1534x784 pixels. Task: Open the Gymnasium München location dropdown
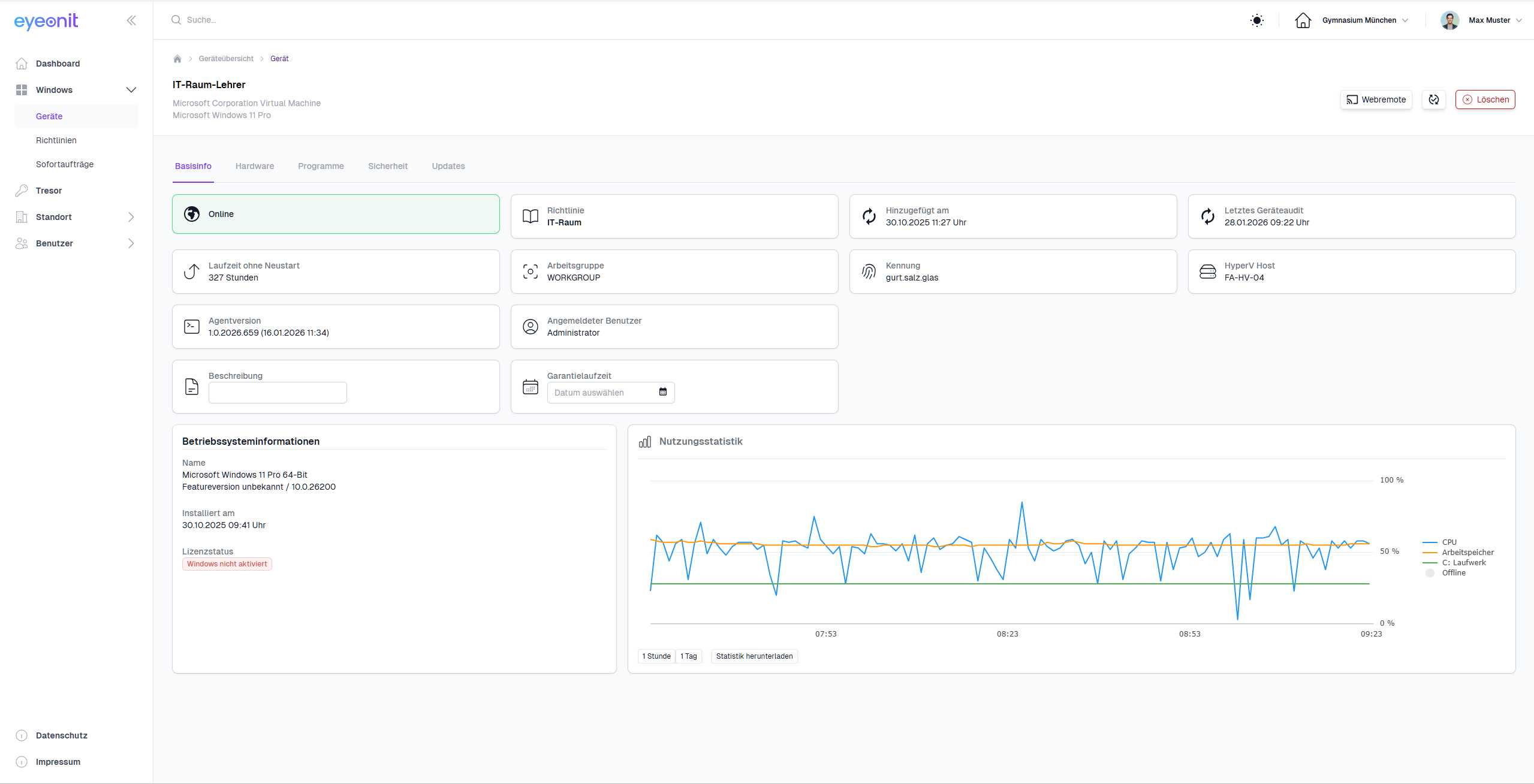click(x=1366, y=20)
